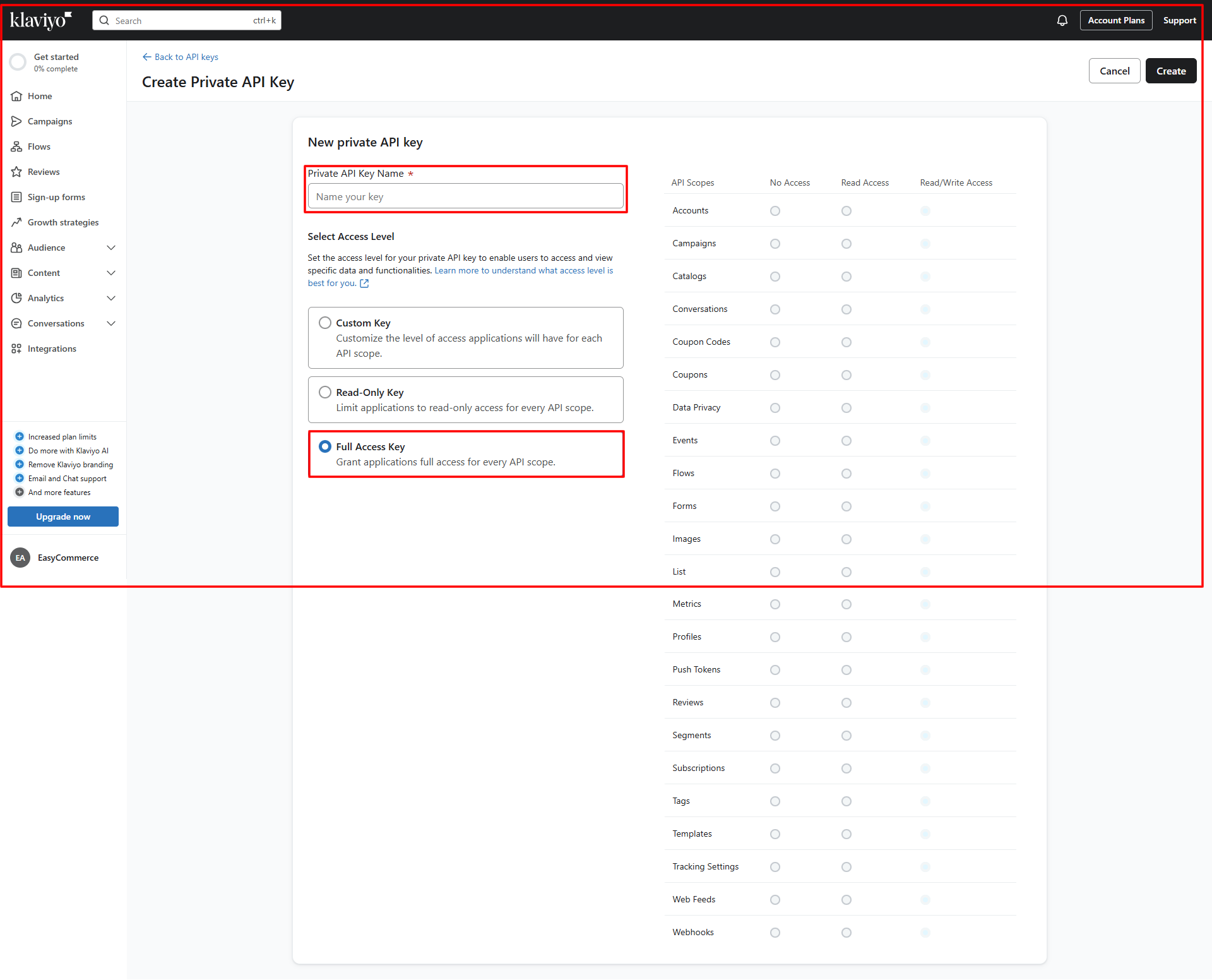Click the top Search box
The width and height of the screenshot is (1212, 980).
[187, 20]
